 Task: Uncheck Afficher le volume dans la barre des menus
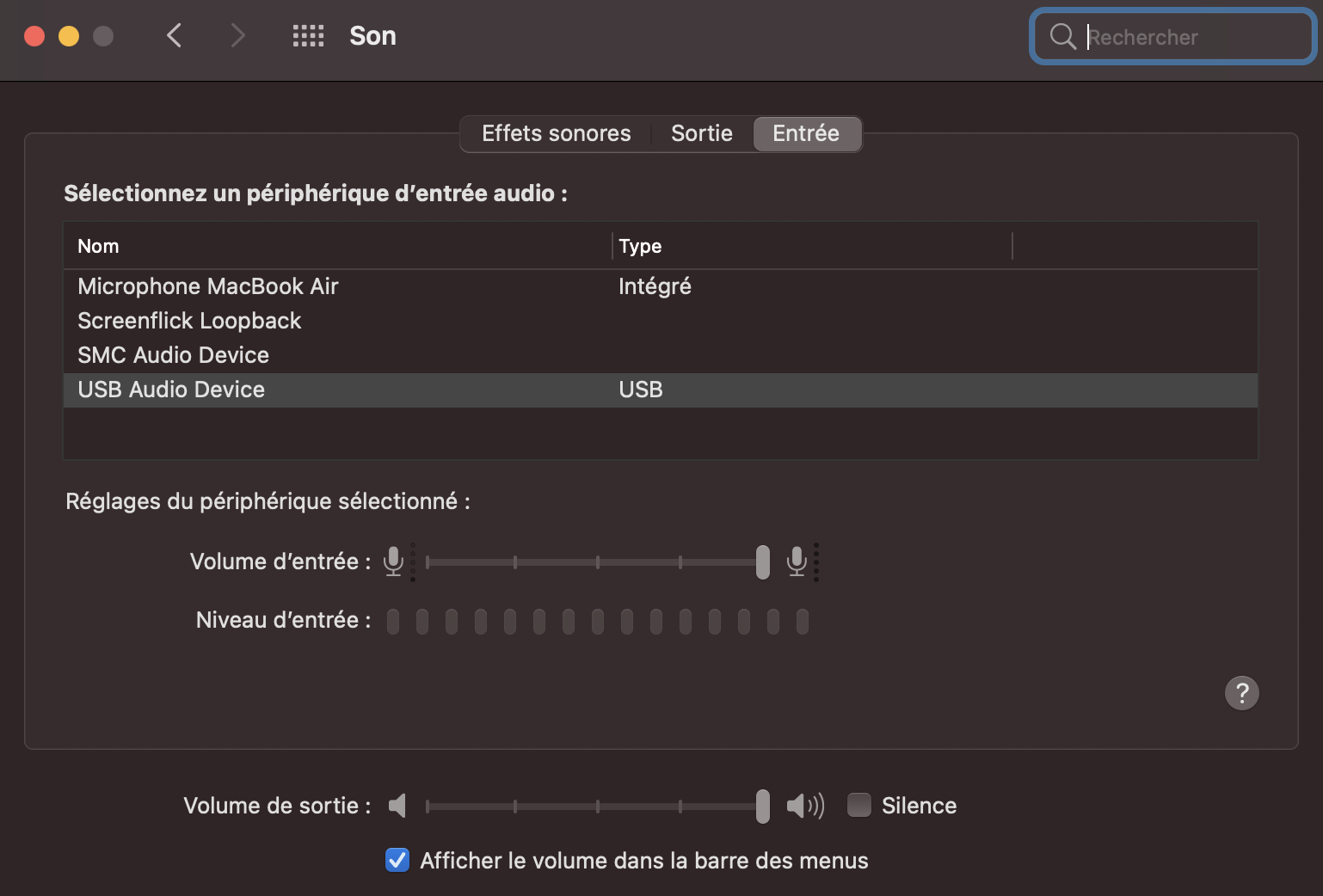click(x=397, y=860)
